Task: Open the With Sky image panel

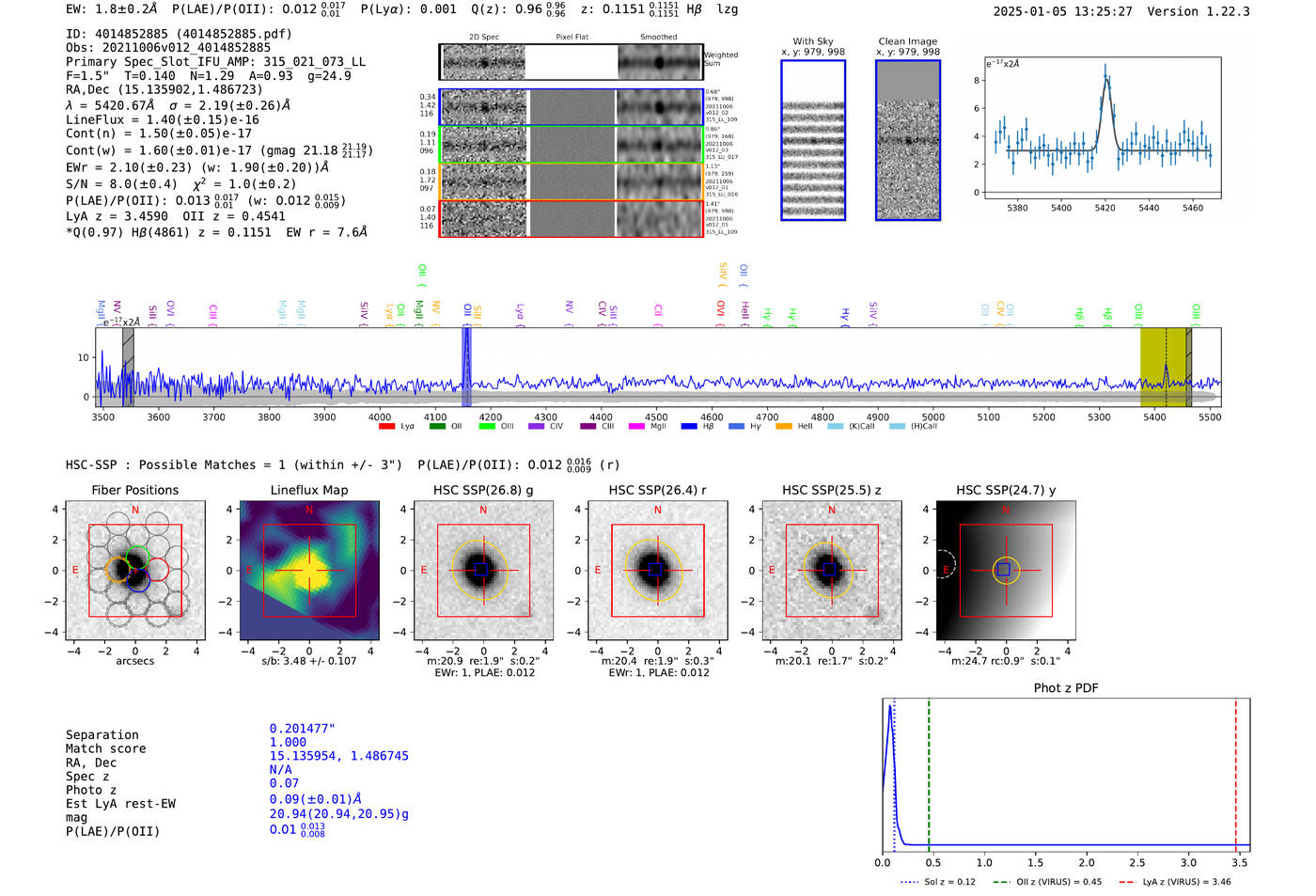Action: pos(813,140)
